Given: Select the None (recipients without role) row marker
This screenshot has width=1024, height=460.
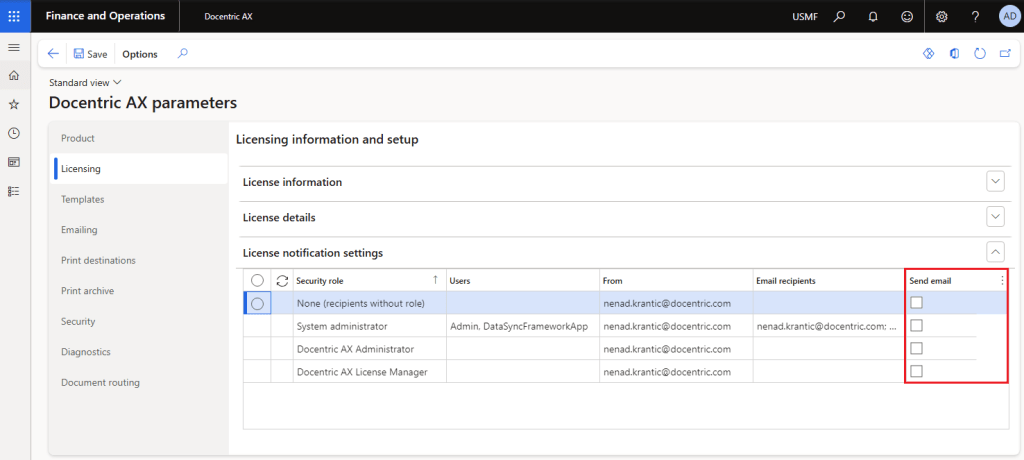Looking at the screenshot, I should [257, 303].
